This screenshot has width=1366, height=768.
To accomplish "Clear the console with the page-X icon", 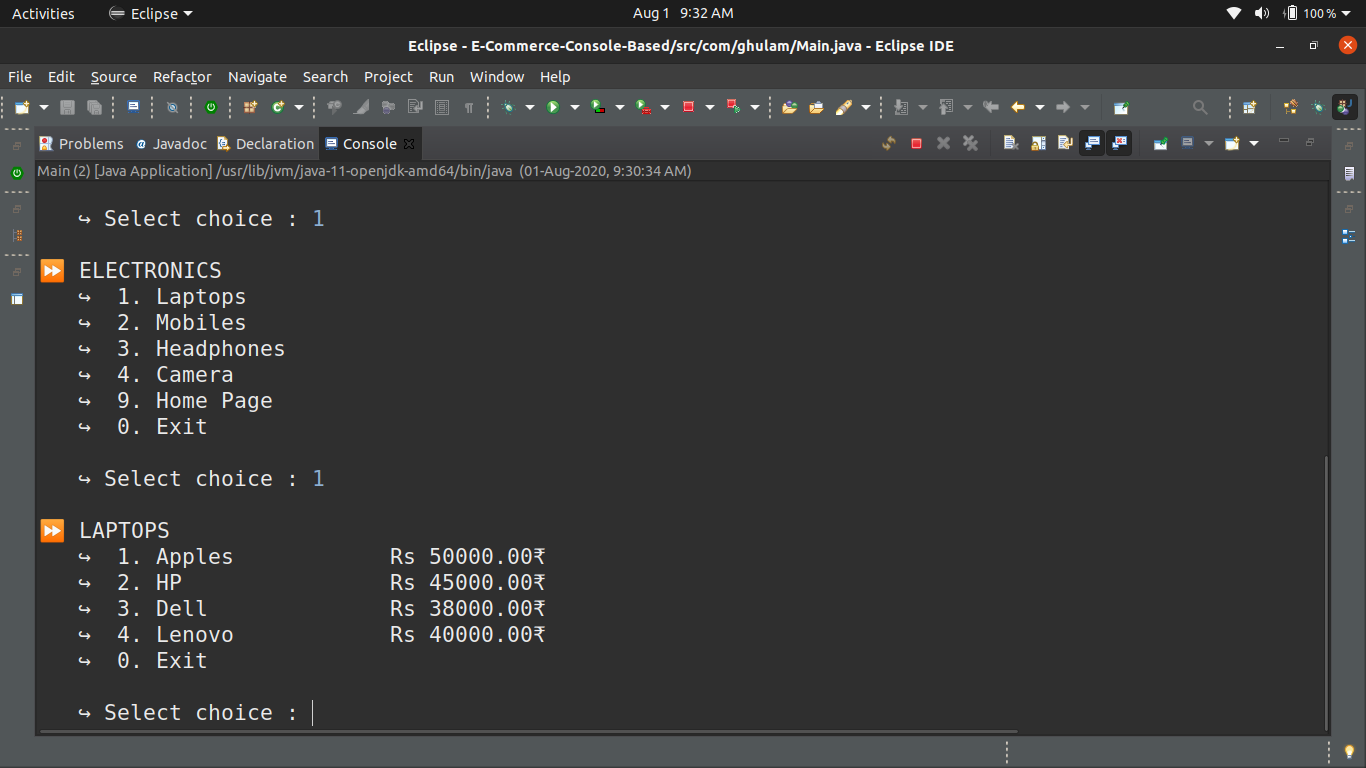I will (x=1011, y=144).
